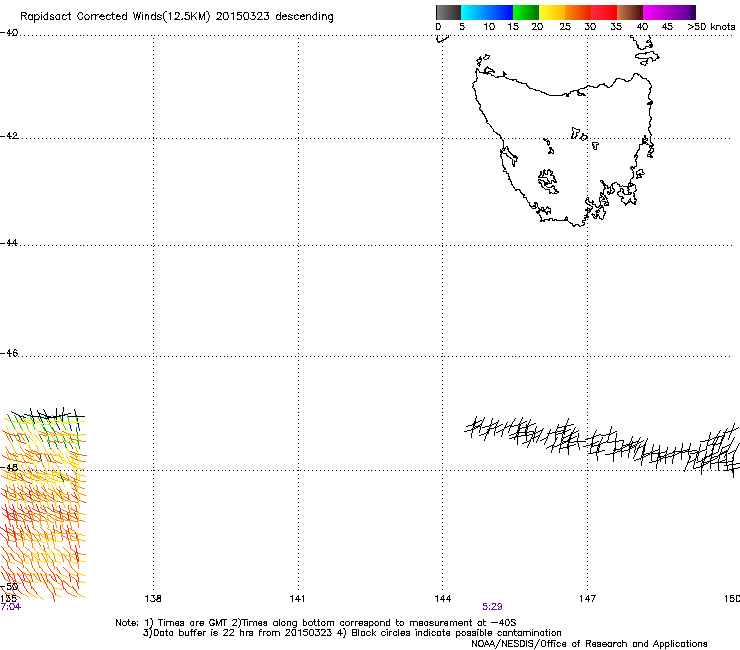Click the magenta 40-45 knots legend swatch
The height and width of the screenshot is (650, 740).
658,12
